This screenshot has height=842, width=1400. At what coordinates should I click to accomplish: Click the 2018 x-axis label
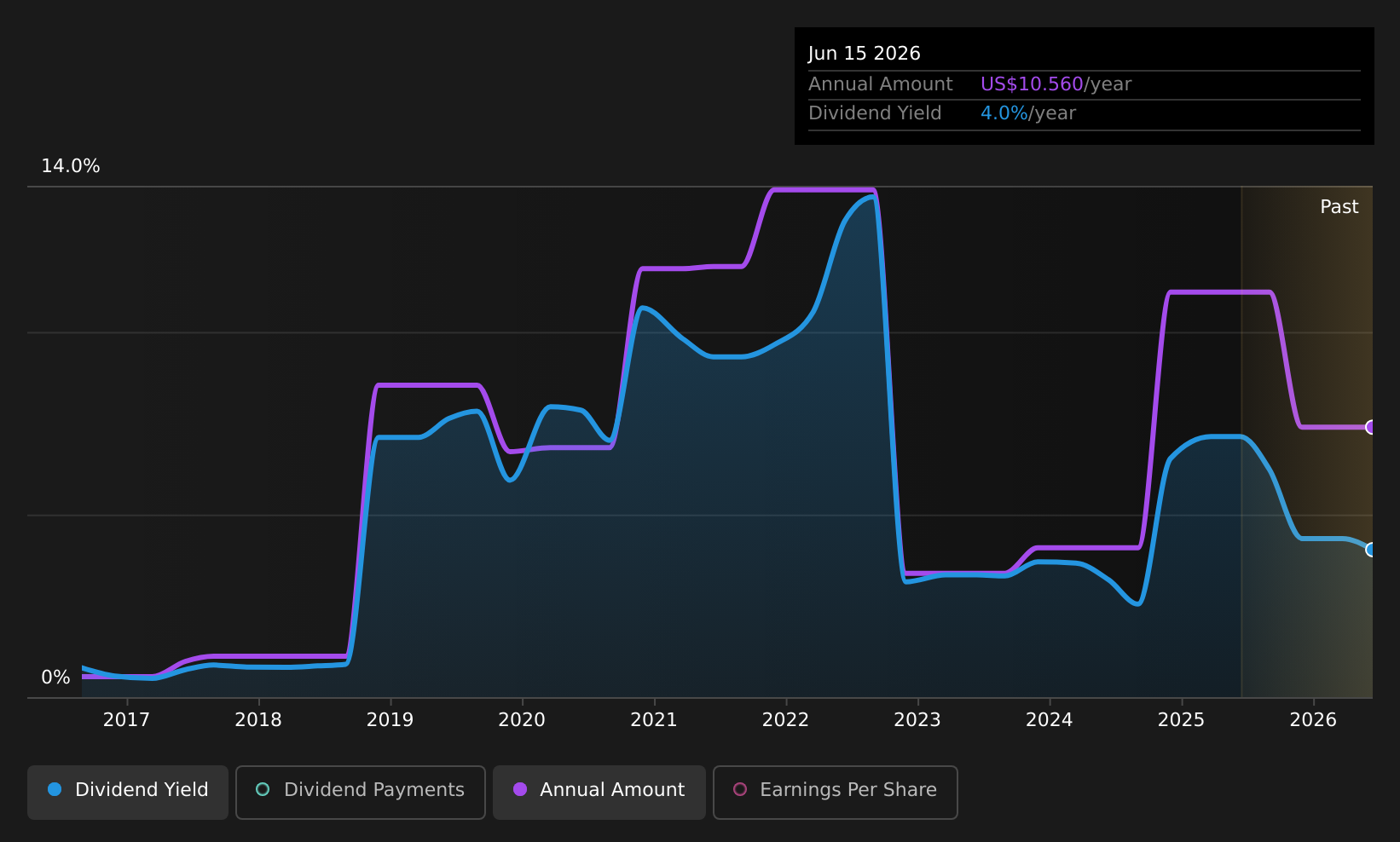click(x=258, y=720)
